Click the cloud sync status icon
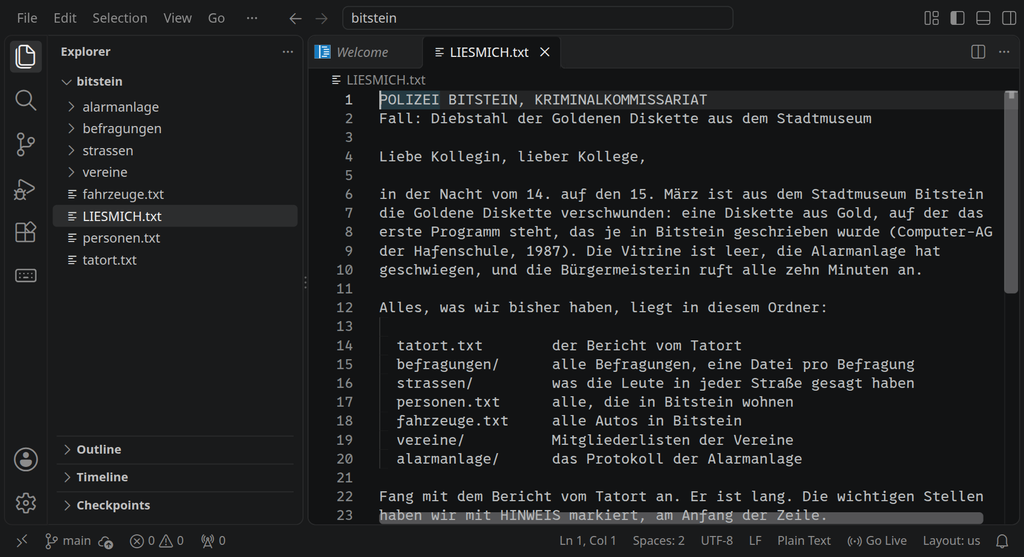Viewport: 1024px width, 557px height. 106,541
